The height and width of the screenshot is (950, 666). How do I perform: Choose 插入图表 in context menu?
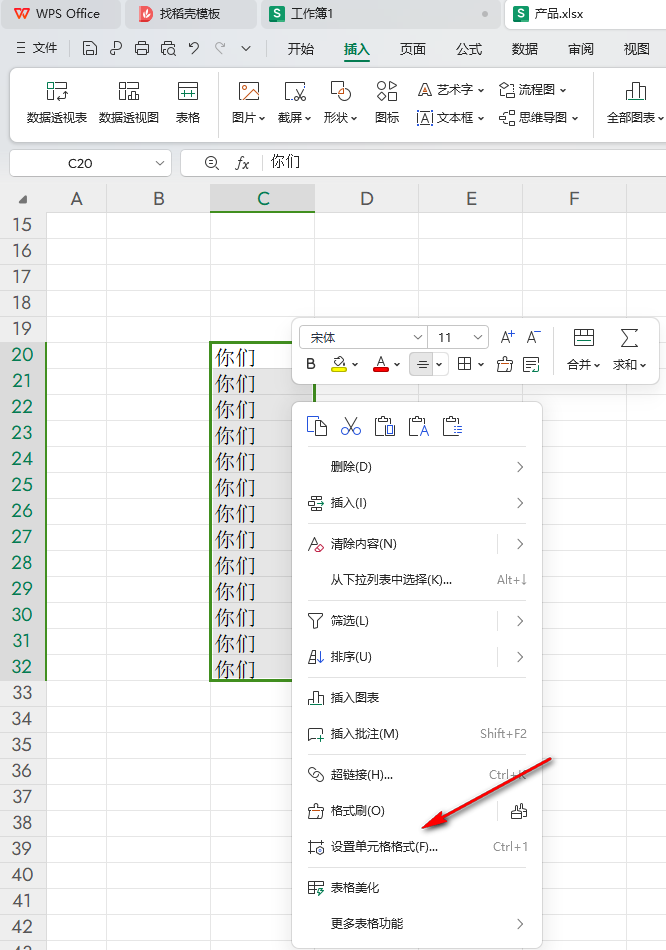(418, 698)
